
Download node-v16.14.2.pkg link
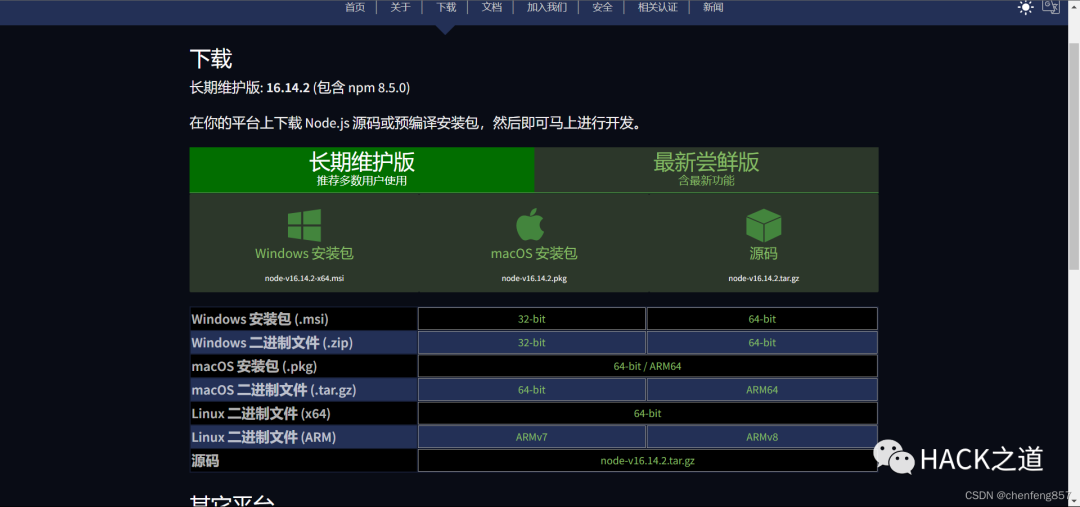tap(534, 278)
